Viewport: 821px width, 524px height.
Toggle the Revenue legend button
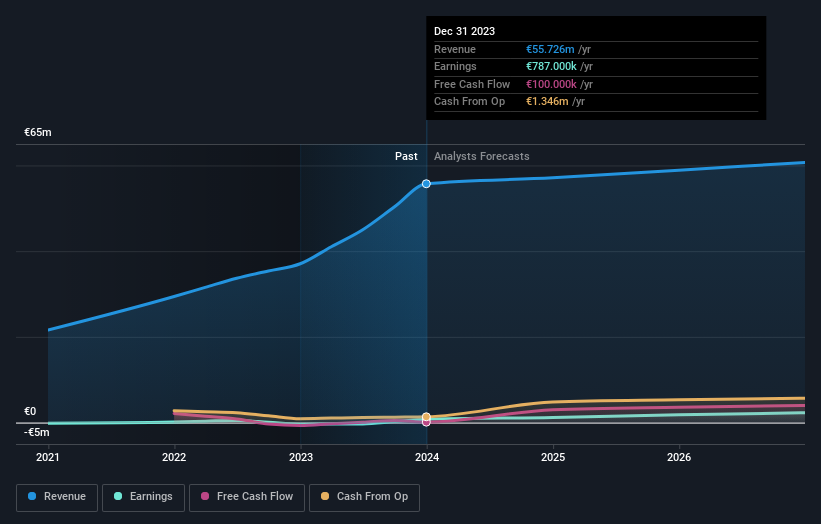[57, 497]
